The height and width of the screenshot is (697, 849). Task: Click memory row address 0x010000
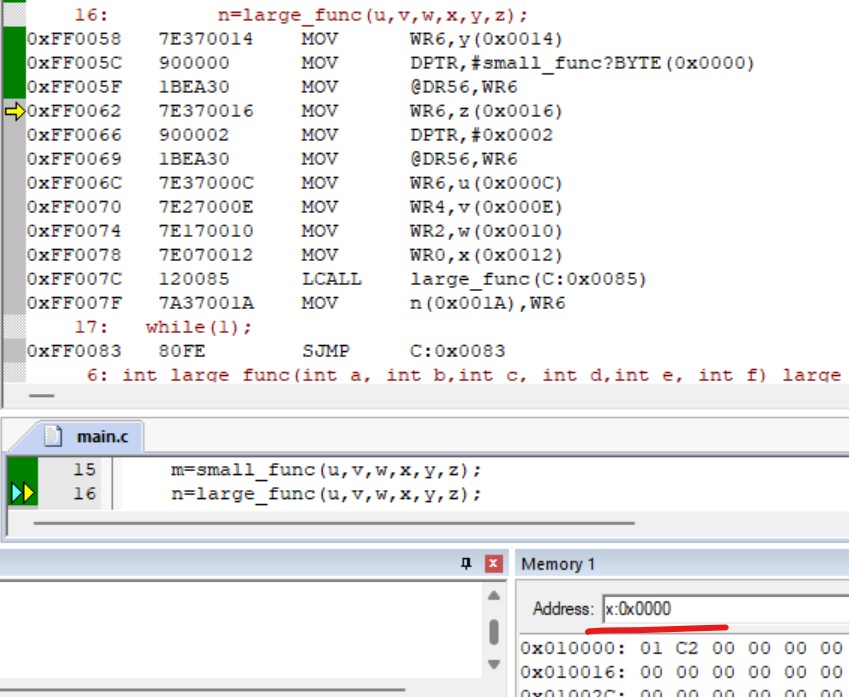[573, 648]
